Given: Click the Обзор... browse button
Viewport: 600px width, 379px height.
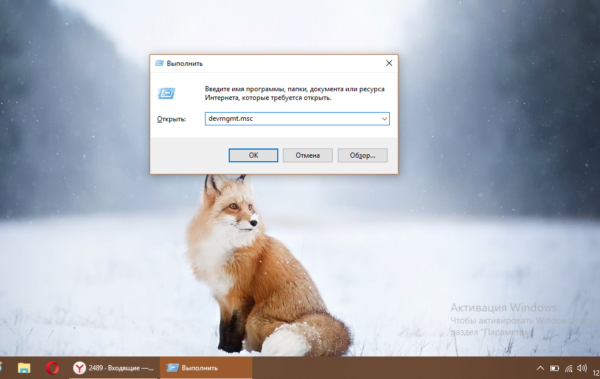Looking at the screenshot, I should (362, 155).
